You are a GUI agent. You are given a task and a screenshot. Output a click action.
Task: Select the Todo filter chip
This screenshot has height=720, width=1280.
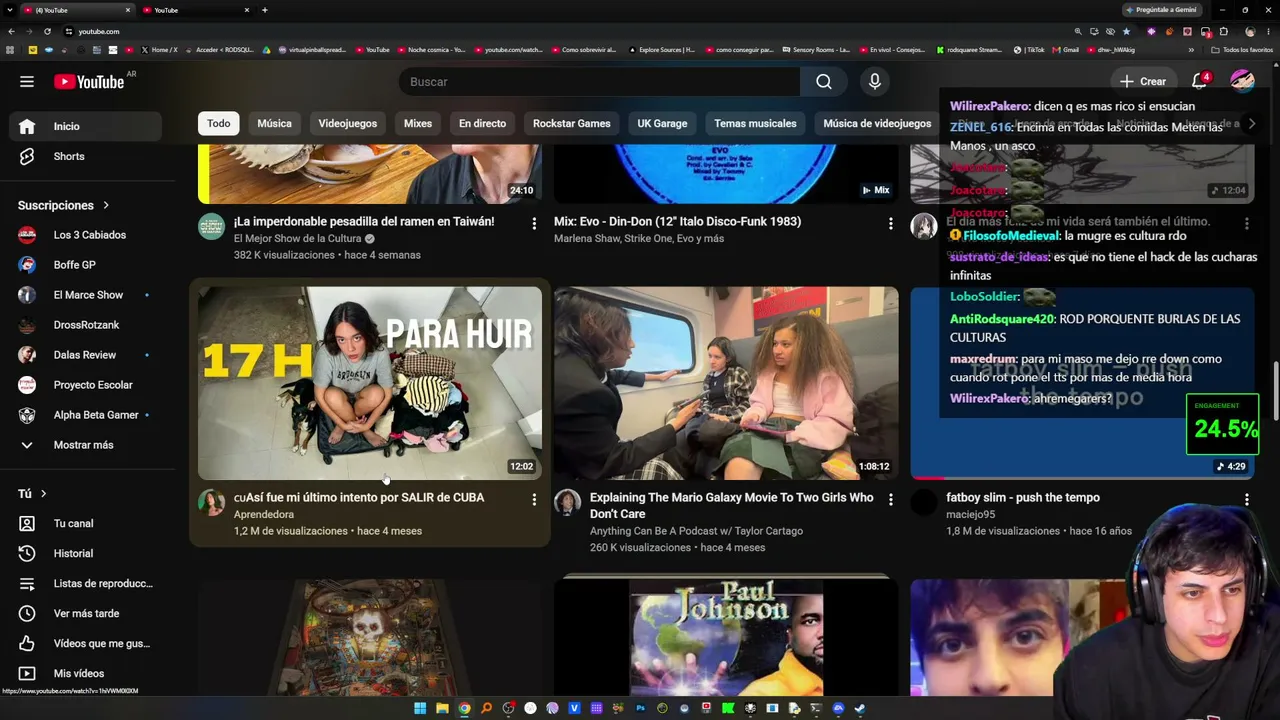[x=219, y=124]
